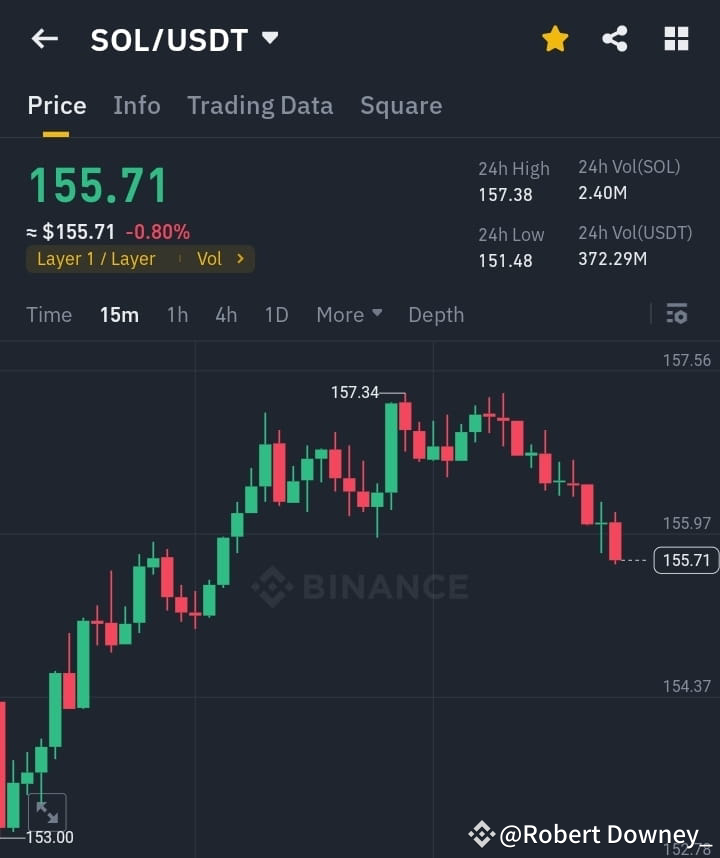Expand the chart to fullscreen
Image resolution: width=720 pixels, height=858 pixels.
pos(46,812)
